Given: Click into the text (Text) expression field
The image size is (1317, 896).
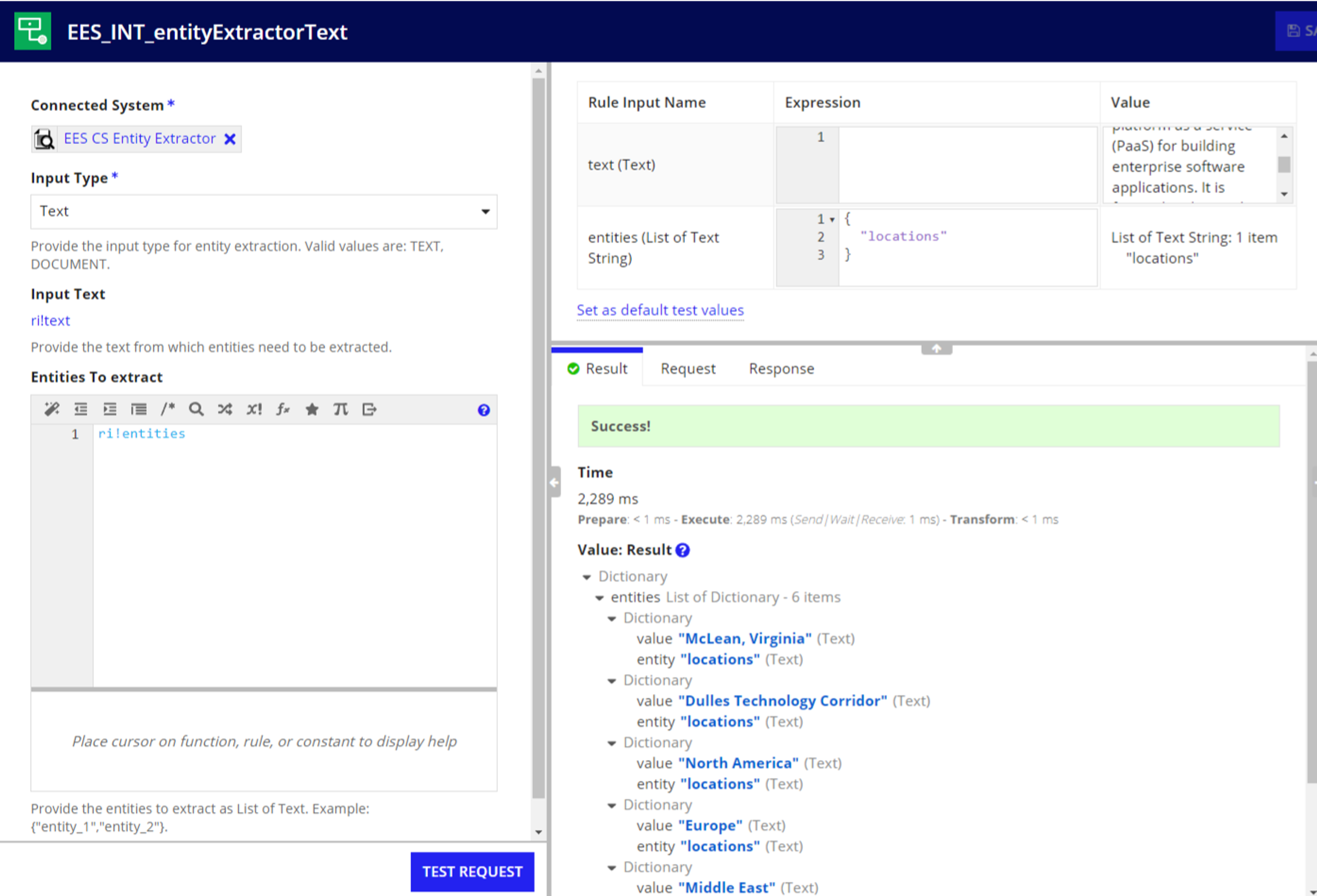Looking at the screenshot, I should pos(968,165).
